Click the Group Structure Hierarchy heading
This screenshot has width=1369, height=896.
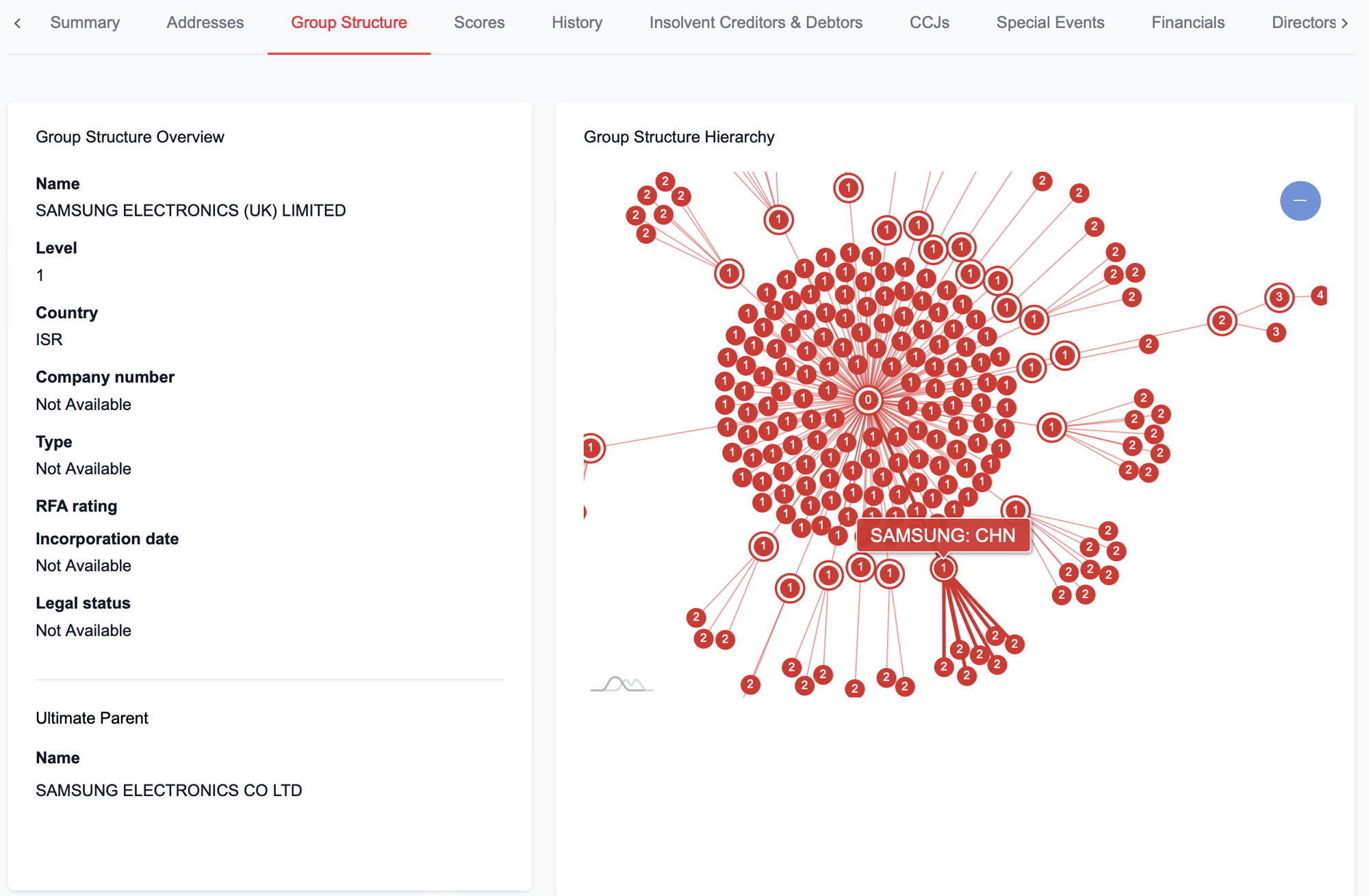679,137
